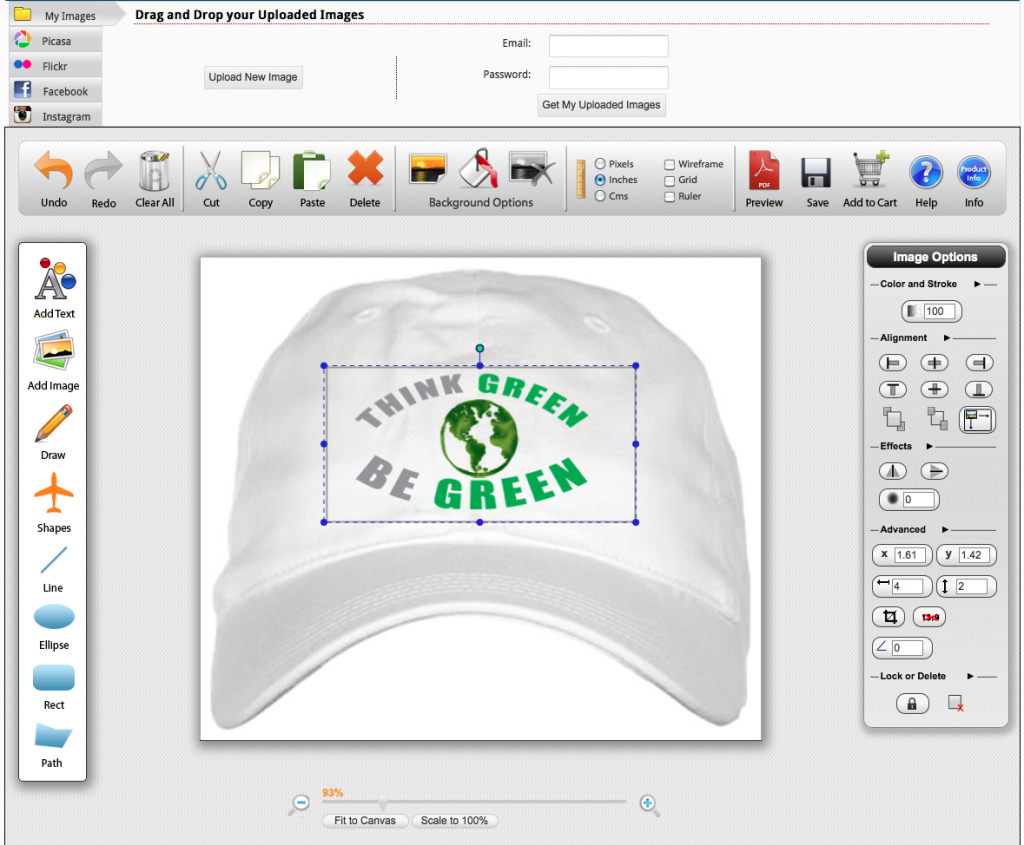The height and width of the screenshot is (845, 1024).
Task: Lock the selected image
Action: 912,704
